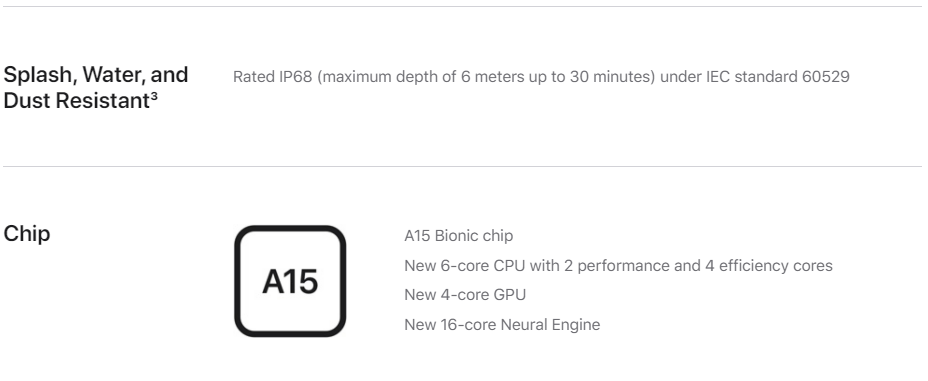
Task: Click the "New 6-core CPU" words
Action: pyautogui.click(x=465, y=266)
